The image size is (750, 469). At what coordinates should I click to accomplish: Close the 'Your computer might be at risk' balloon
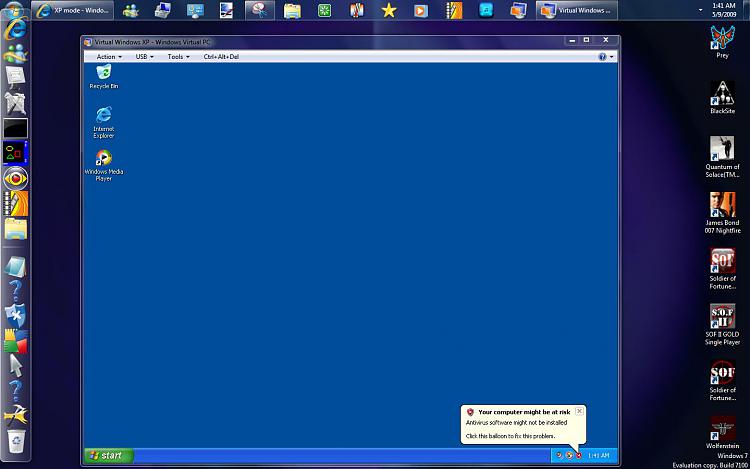[579, 411]
